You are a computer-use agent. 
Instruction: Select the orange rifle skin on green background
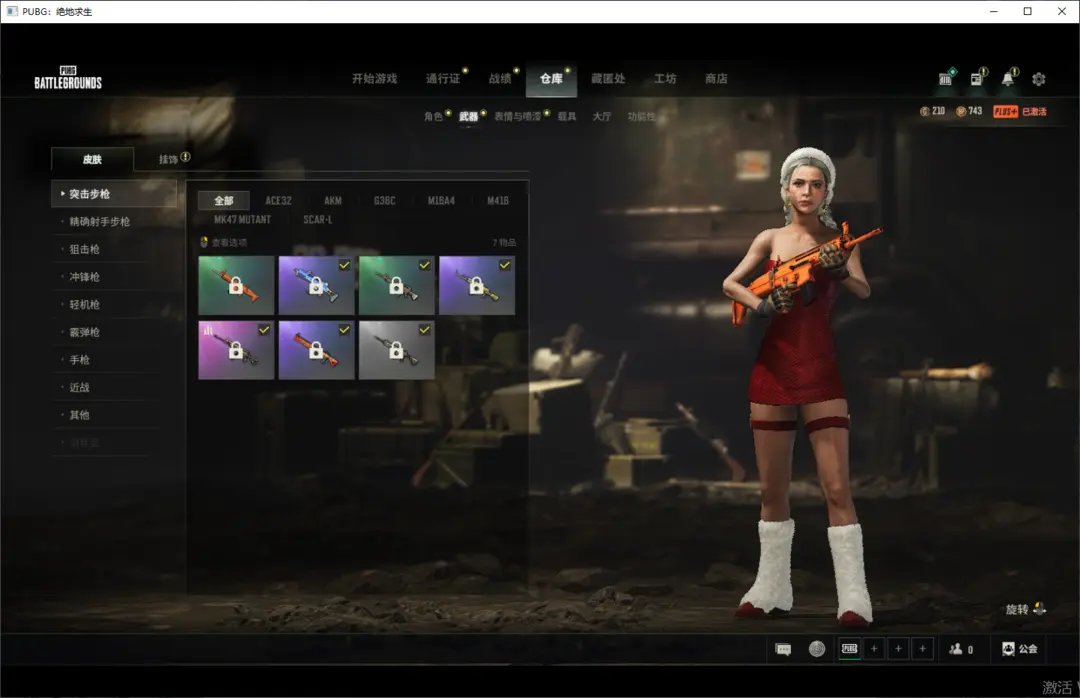(236, 285)
